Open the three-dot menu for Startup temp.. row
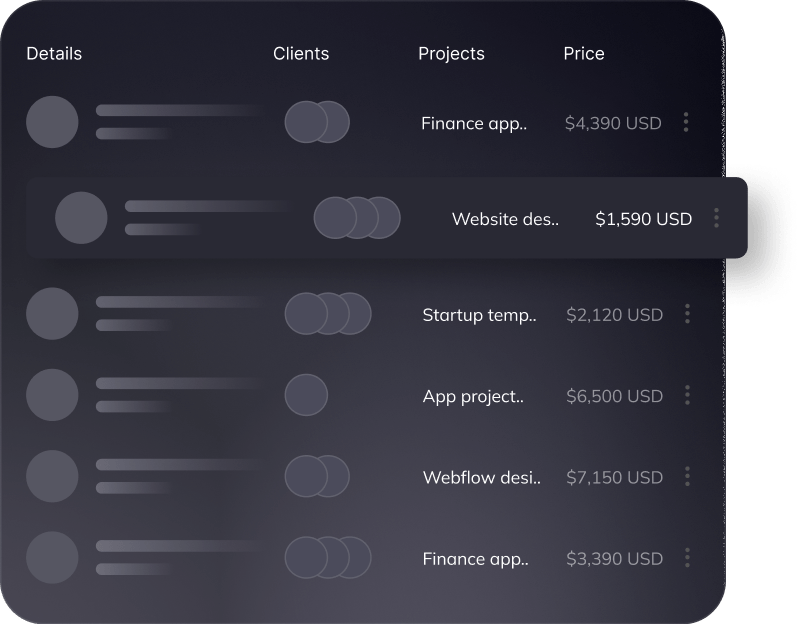This screenshot has height=624, width=800. coord(687,314)
